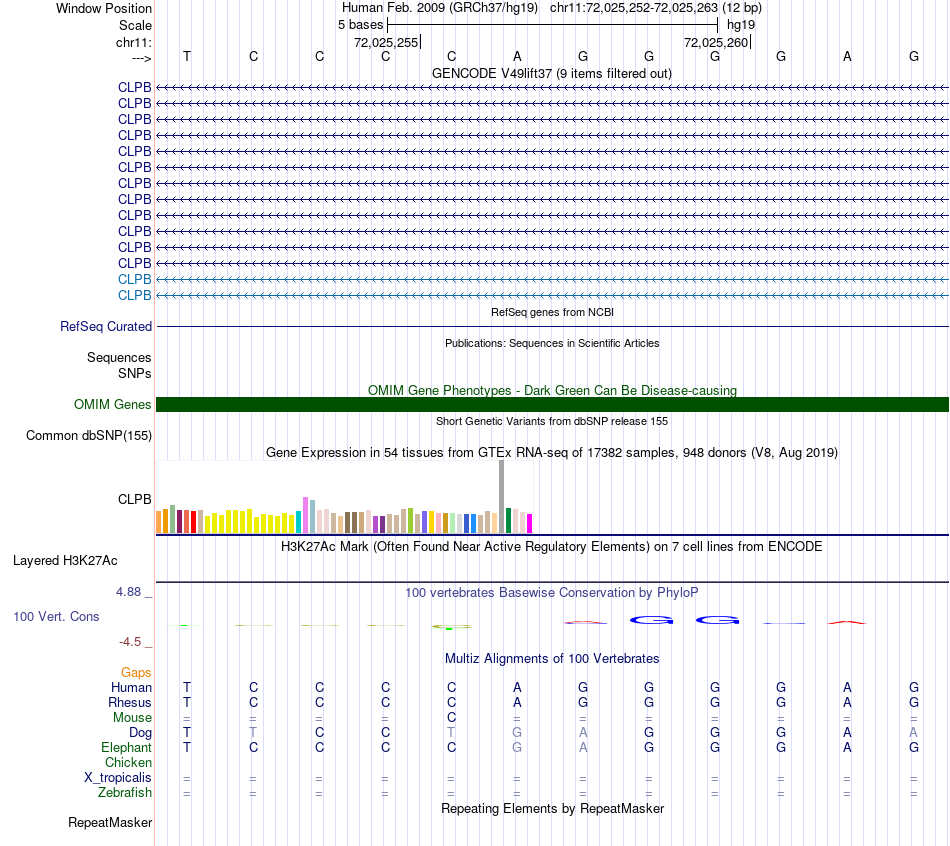Click the Window Position track label
Viewport: 950px width, 846px height.
coord(104,8)
